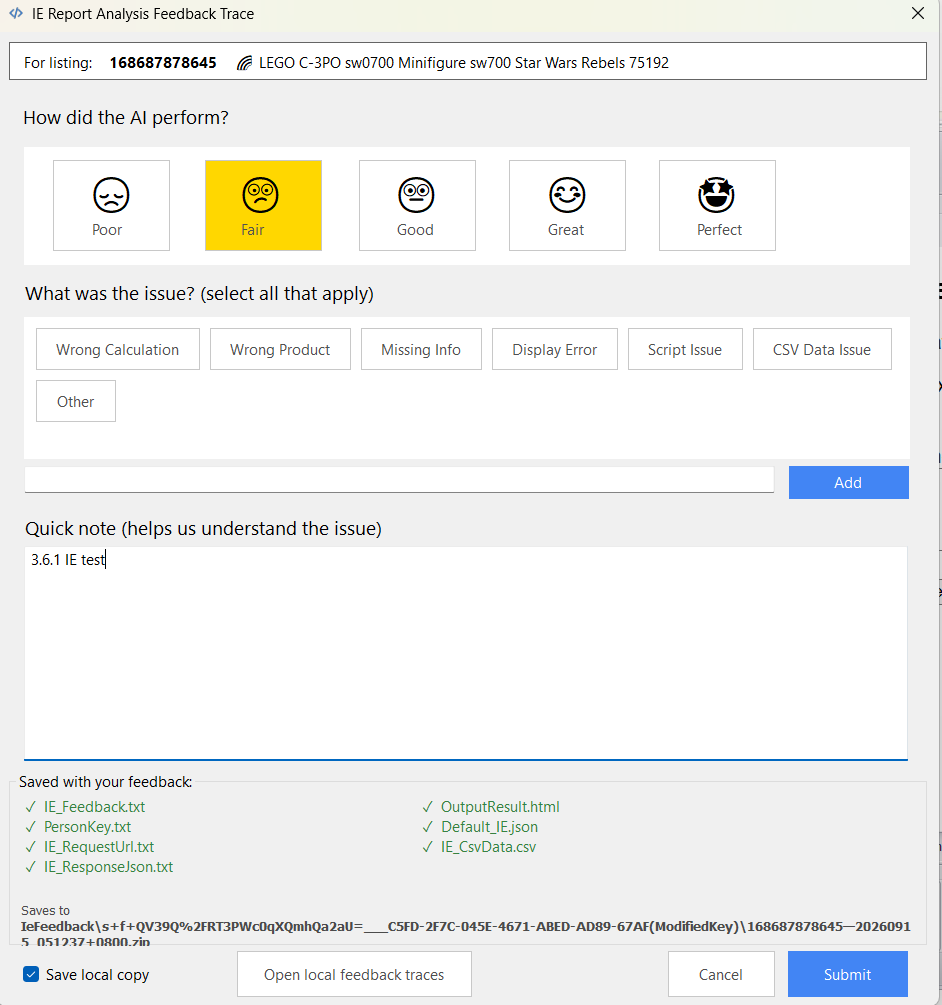Click Default_IE.json entry

click(490, 827)
